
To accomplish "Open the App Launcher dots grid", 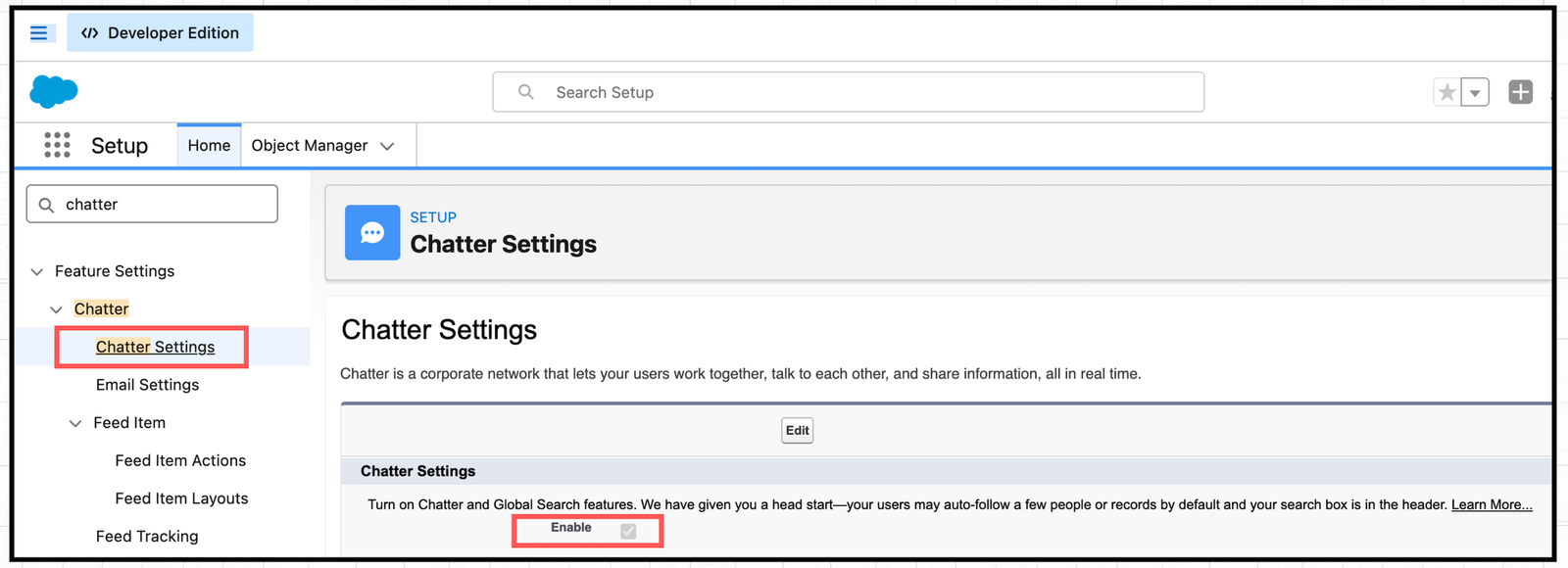I will (x=57, y=145).
